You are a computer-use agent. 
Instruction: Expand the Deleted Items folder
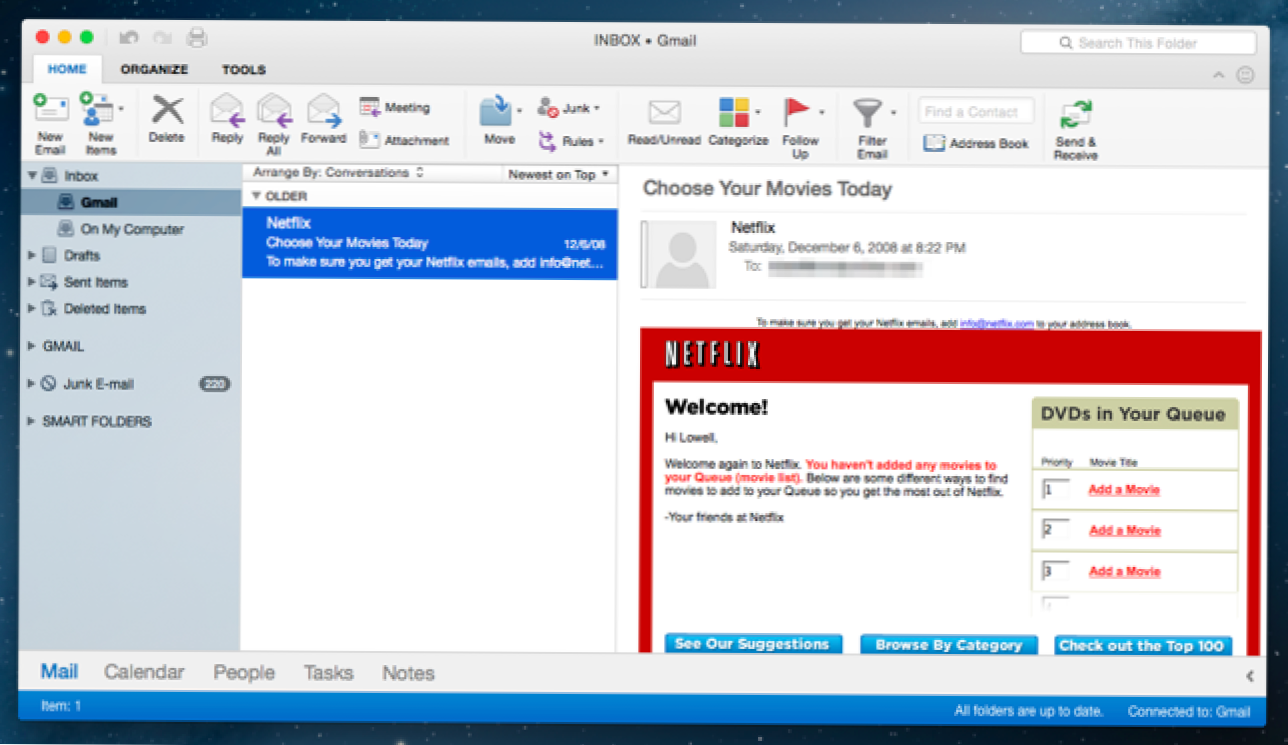click(32, 309)
